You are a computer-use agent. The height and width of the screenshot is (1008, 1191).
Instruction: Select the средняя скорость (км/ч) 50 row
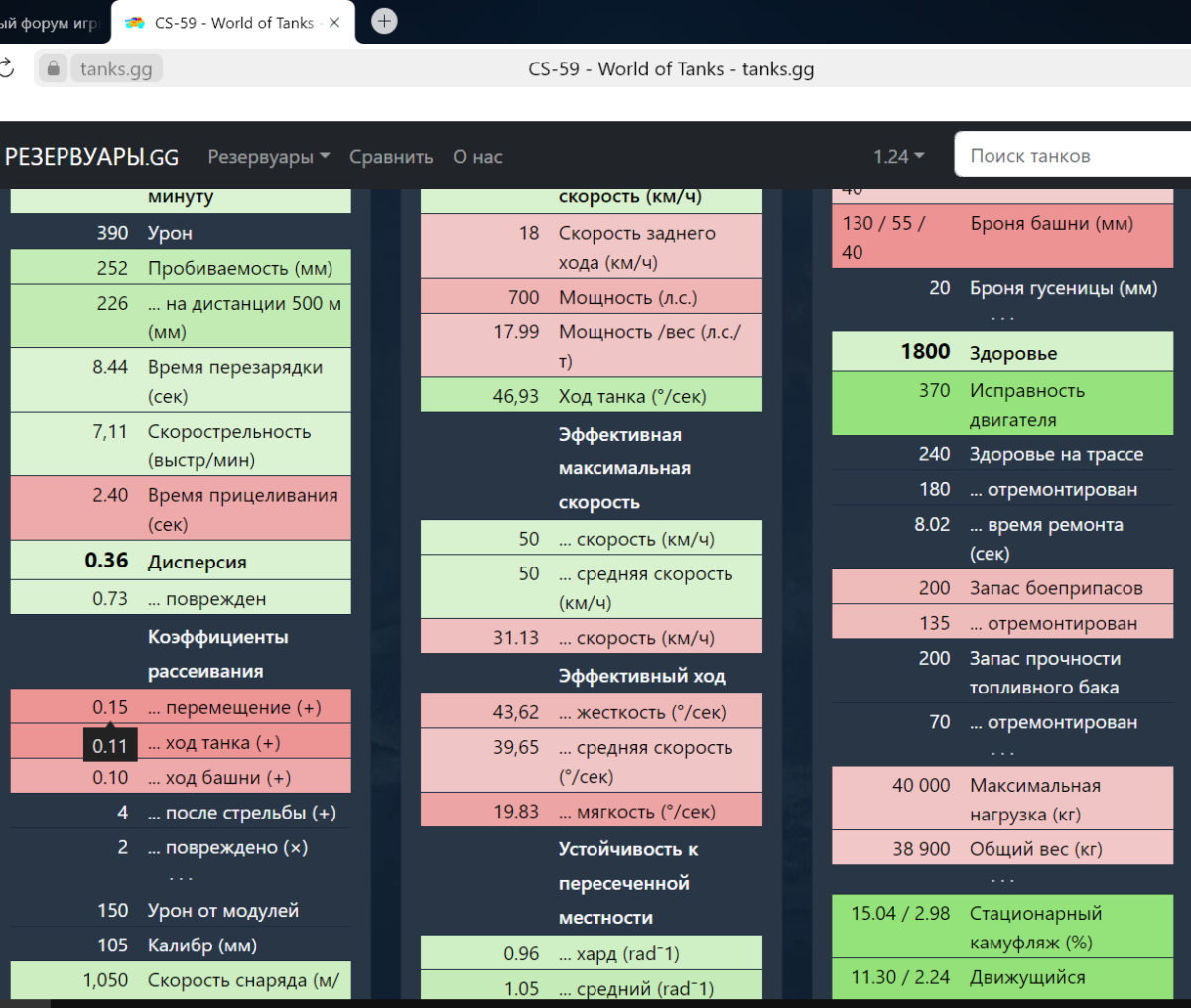point(592,587)
